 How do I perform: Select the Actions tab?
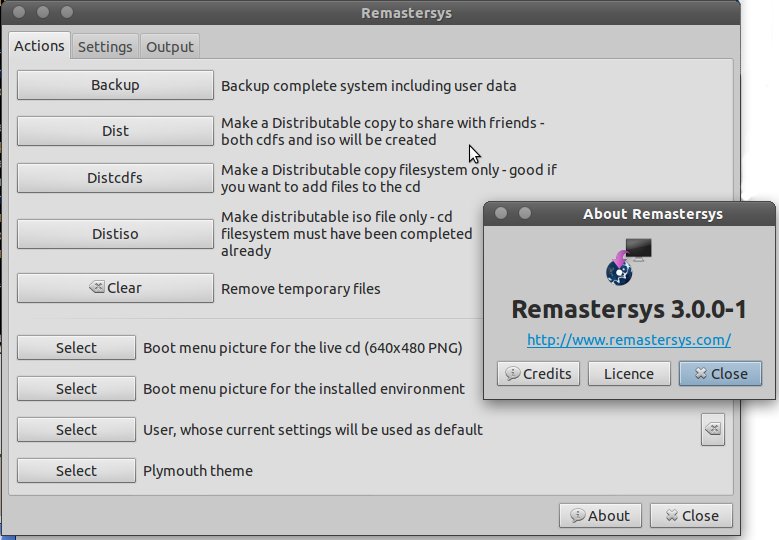(x=40, y=46)
